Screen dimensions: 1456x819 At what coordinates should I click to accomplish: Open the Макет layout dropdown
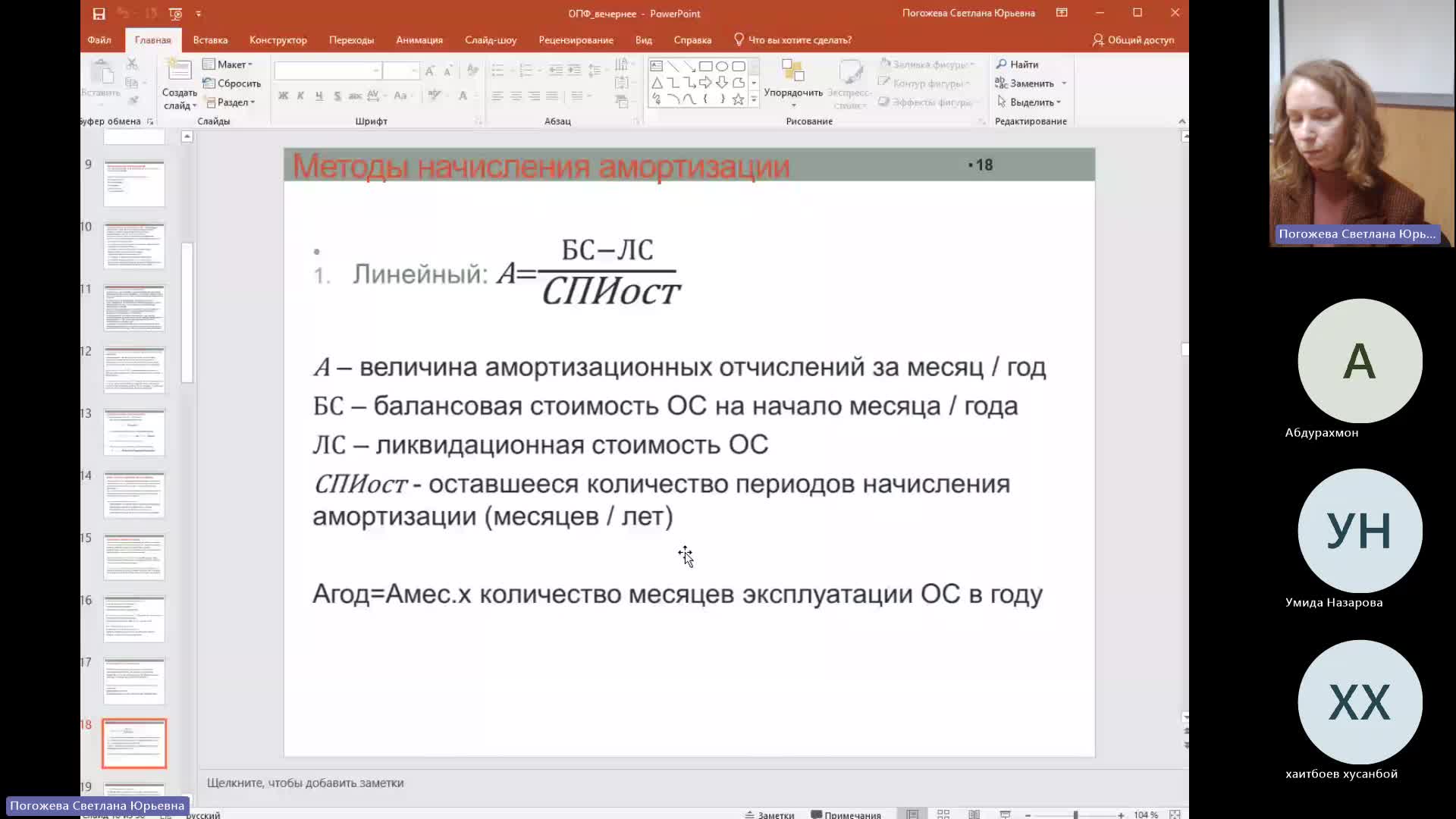coord(227,64)
